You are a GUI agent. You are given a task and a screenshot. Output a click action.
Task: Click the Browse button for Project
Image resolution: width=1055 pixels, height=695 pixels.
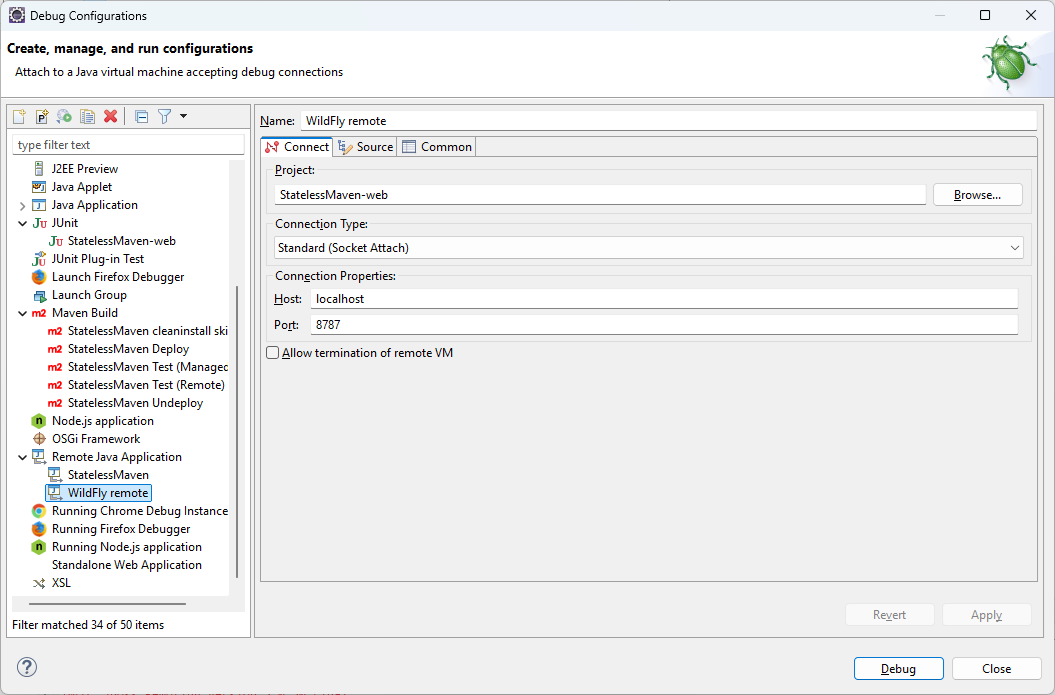tap(977, 195)
